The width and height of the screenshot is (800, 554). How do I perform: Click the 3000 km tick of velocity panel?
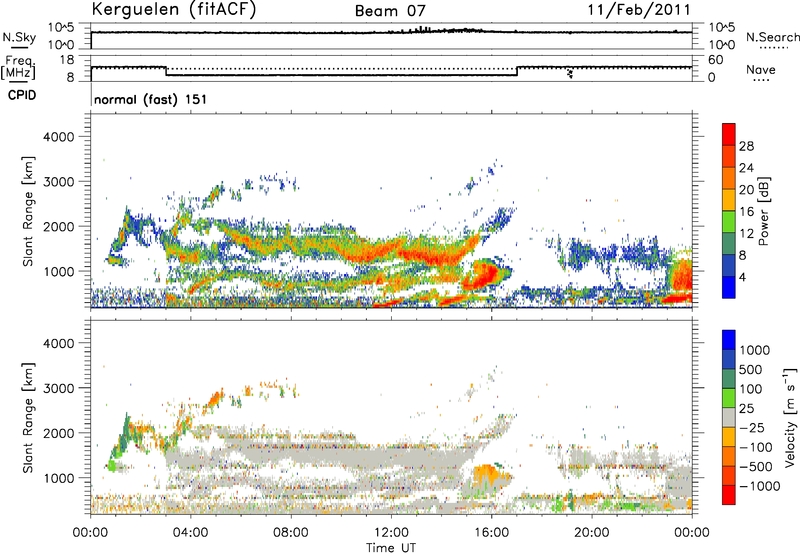click(58, 388)
